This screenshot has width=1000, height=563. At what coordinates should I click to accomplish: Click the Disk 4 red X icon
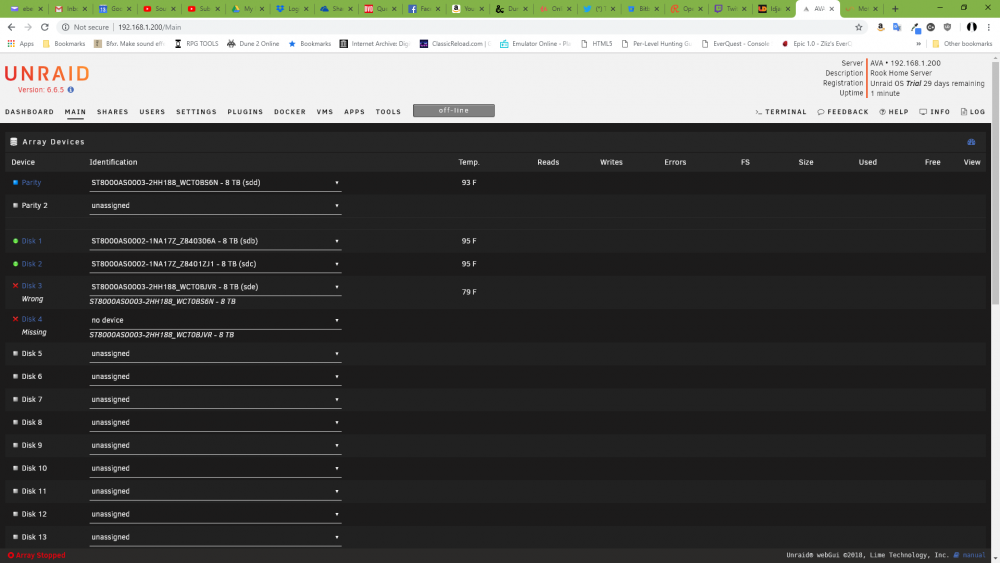(15, 319)
